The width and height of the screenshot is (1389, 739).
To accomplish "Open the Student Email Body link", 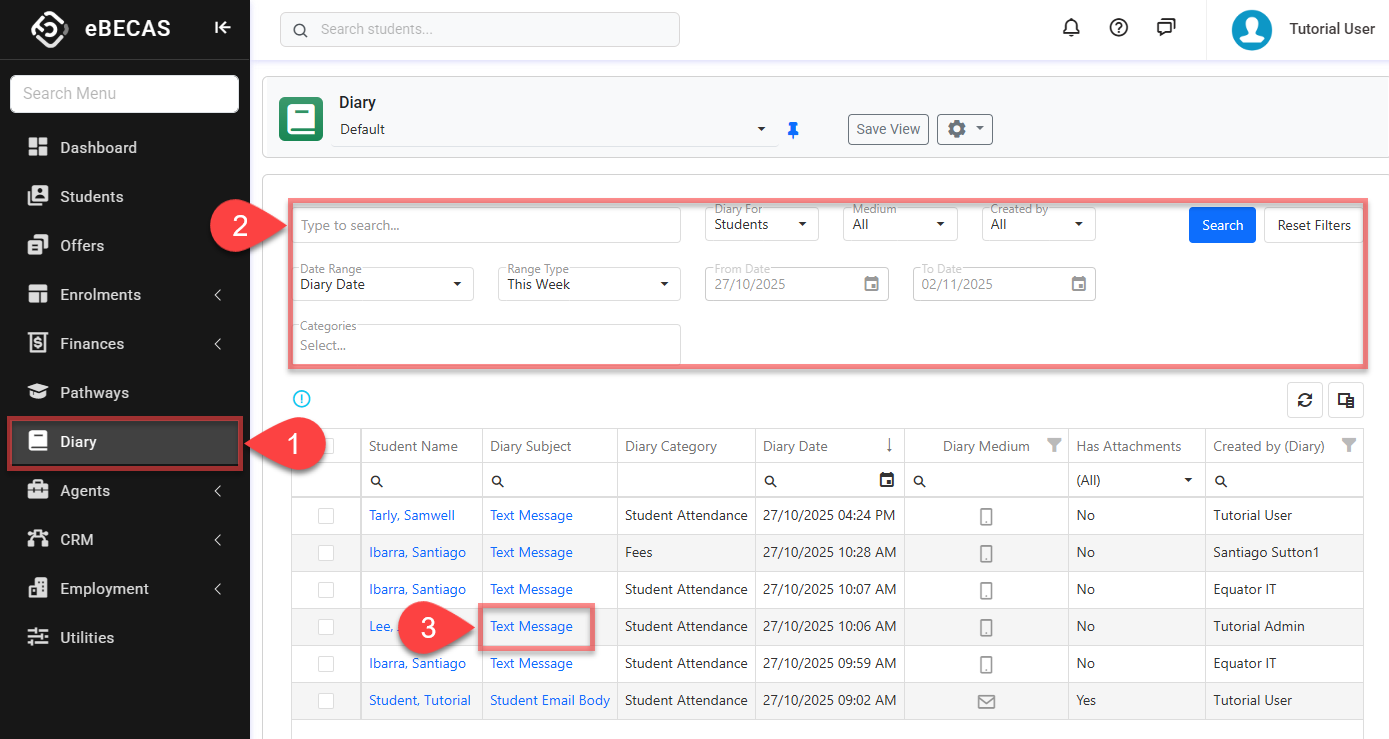I will (x=549, y=701).
